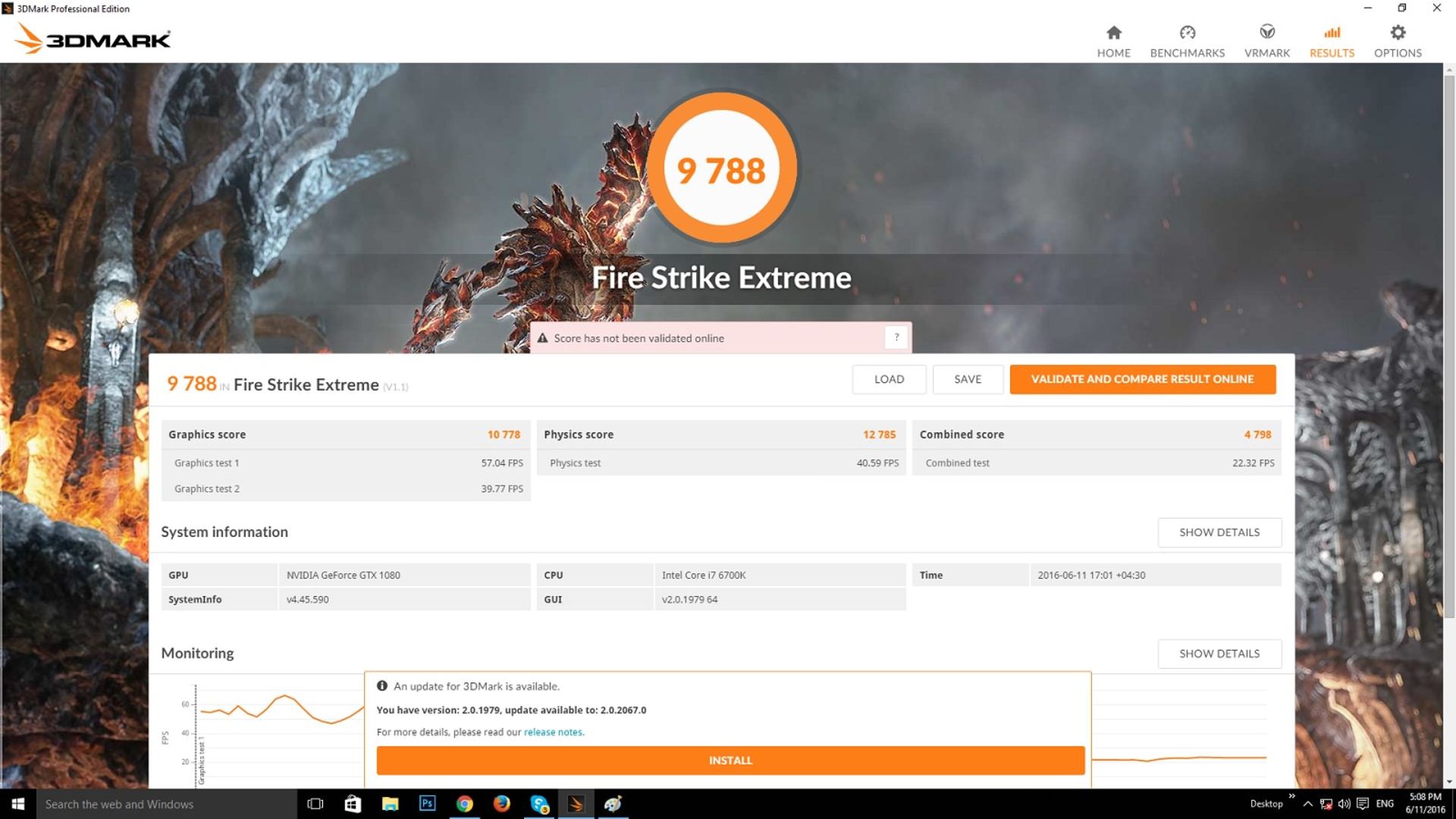The width and height of the screenshot is (1456, 819).
Task: Click Graphics test 2 row
Action: [346, 488]
